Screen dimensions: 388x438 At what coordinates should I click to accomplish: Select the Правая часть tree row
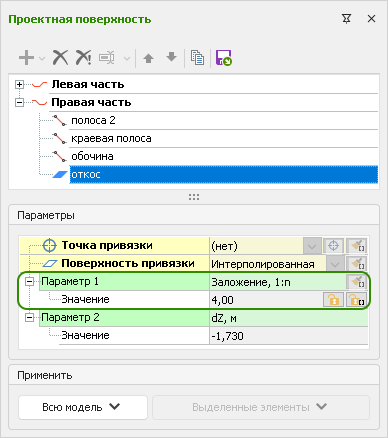[x=214, y=103]
